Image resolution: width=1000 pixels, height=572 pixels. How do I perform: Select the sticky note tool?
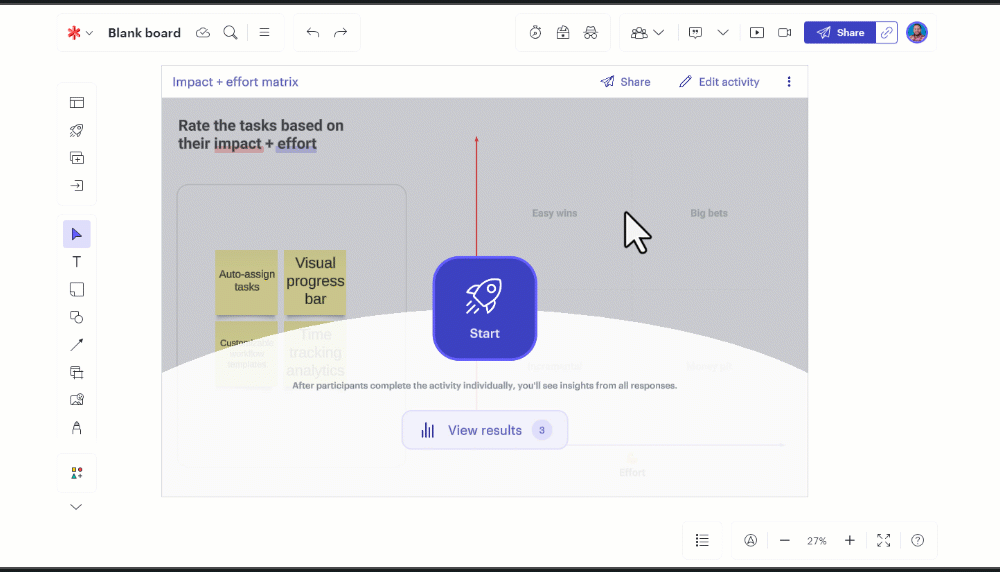pos(77,290)
